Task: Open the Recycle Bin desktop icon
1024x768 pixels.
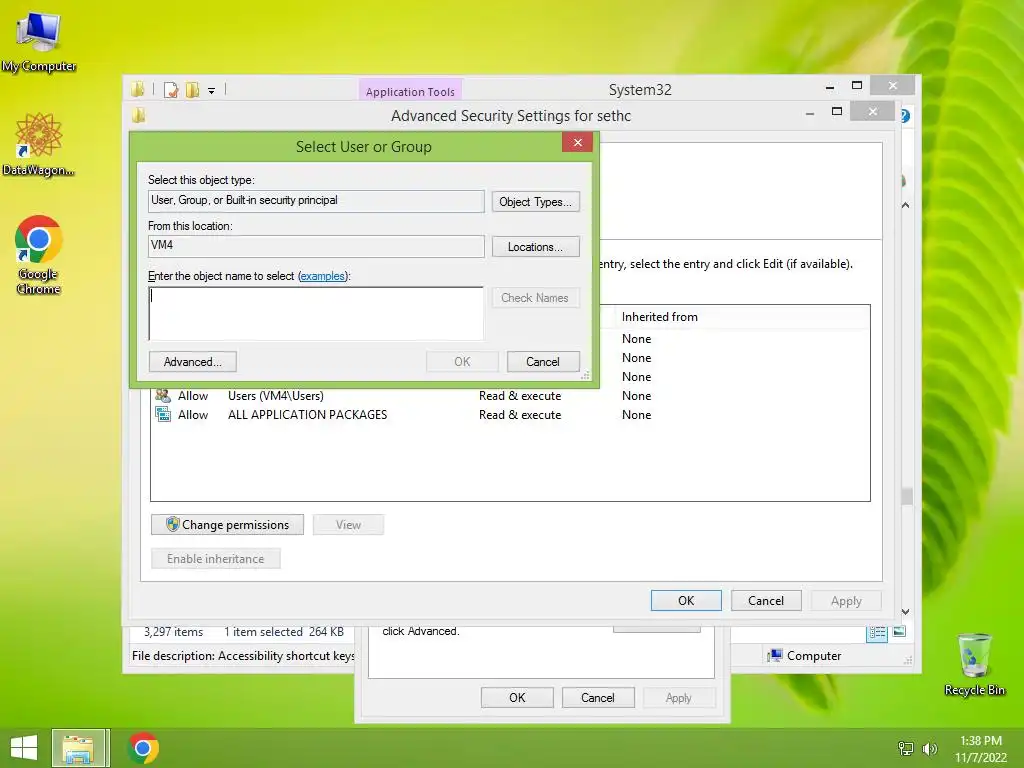Action: [x=974, y=665]
